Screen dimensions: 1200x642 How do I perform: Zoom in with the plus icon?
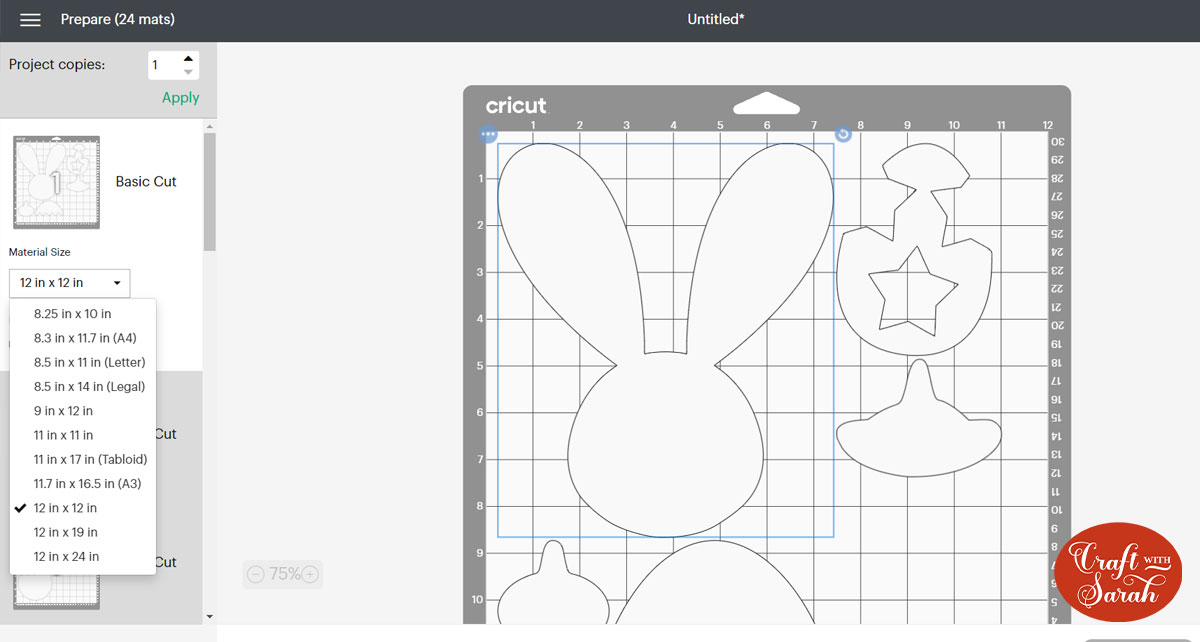(x=310, y=574)
